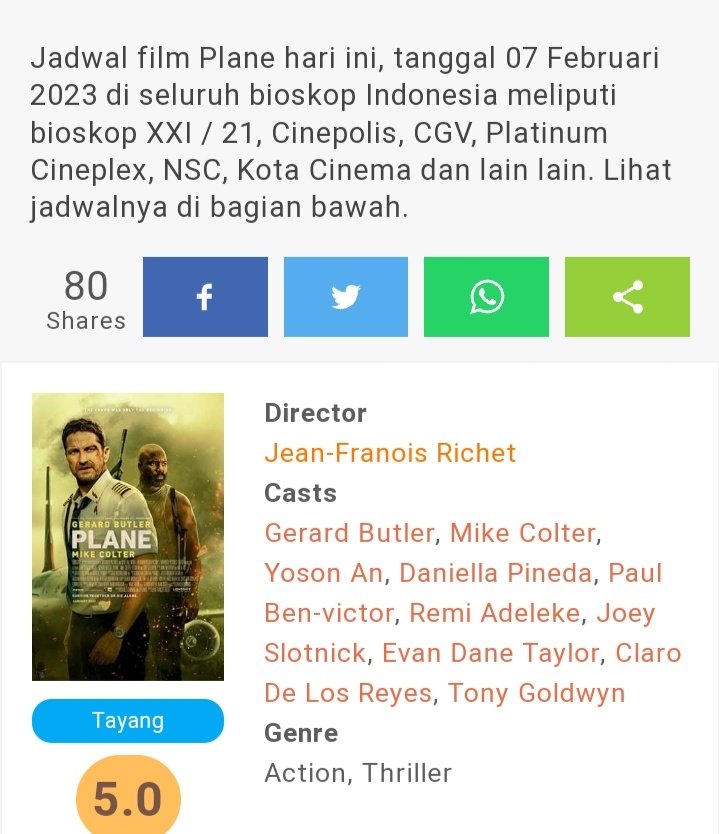
Task: Open the generic share options icon
Action: coord(627,297)
